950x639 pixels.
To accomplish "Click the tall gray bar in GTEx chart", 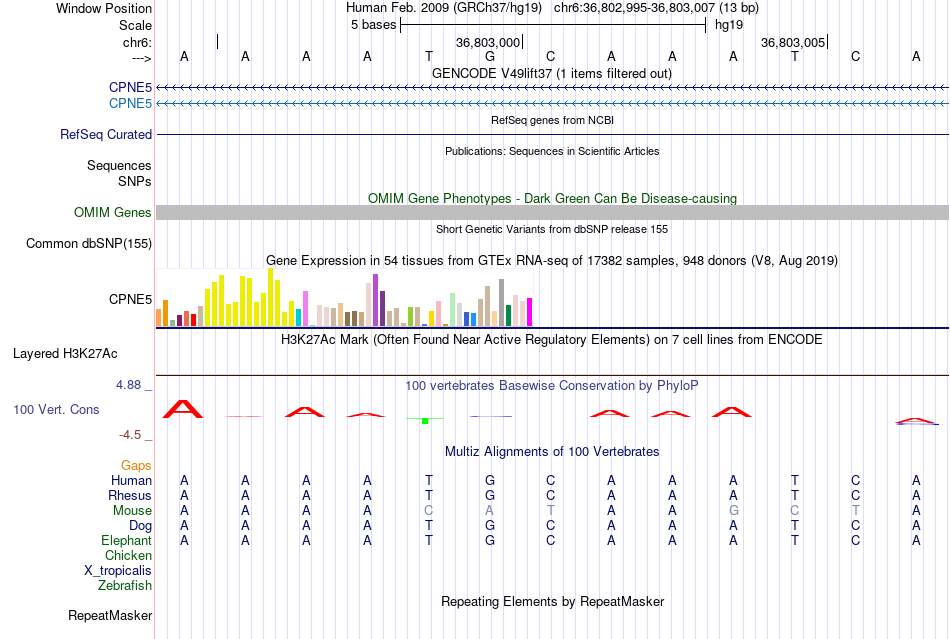I will 502,303.
